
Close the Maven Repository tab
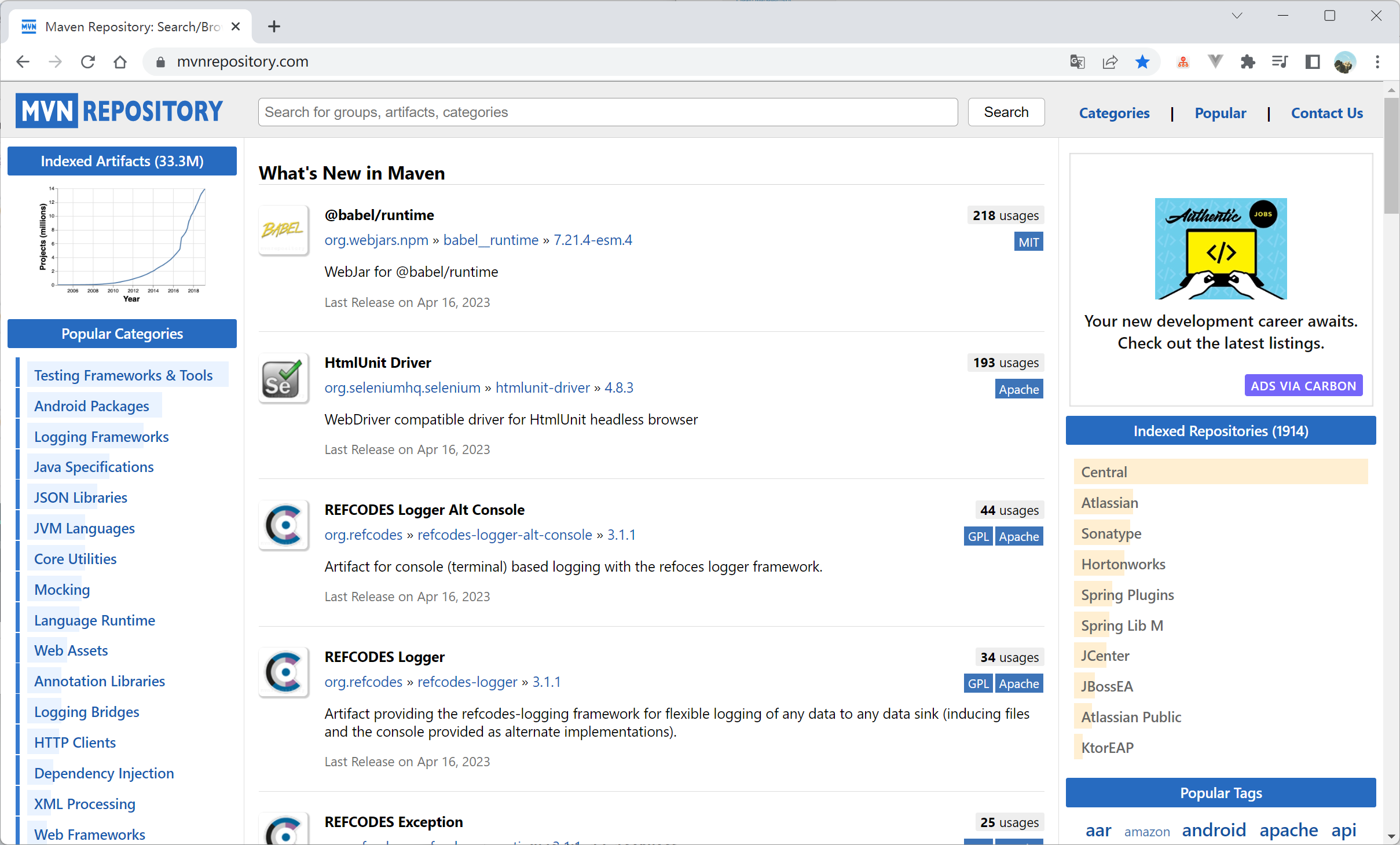(236, 27)
